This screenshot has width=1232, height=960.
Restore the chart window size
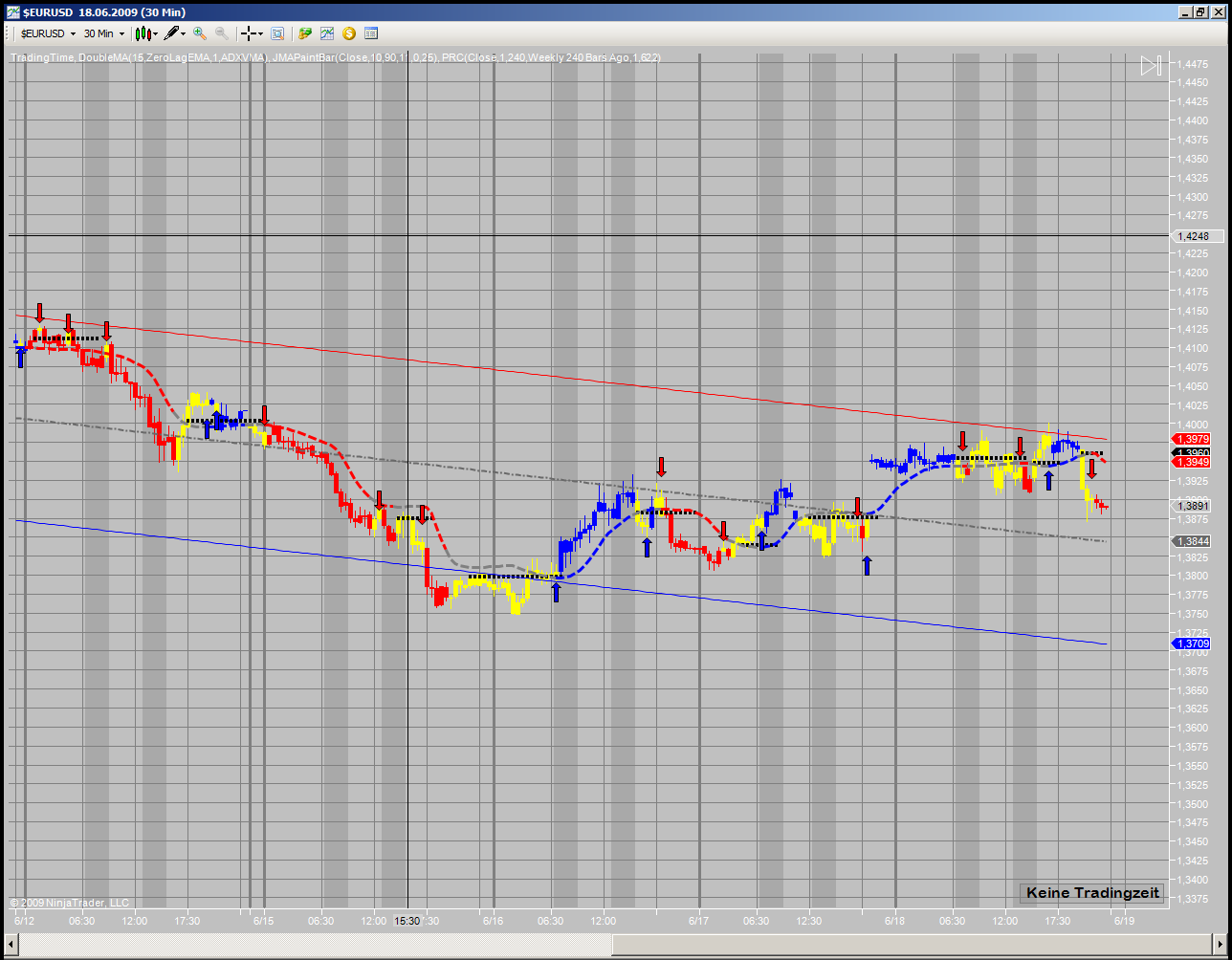[x=1200, y=11]
